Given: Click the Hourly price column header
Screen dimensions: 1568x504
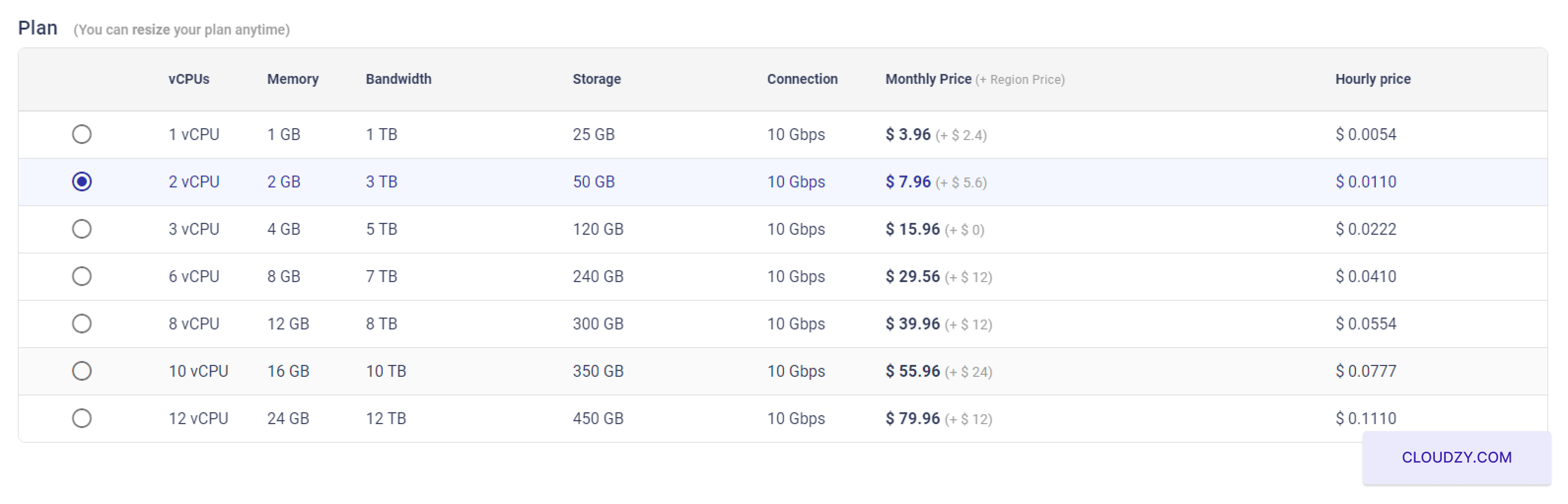Looking at the screenshot, I should pyautogui.click(x=1373, y=79).
